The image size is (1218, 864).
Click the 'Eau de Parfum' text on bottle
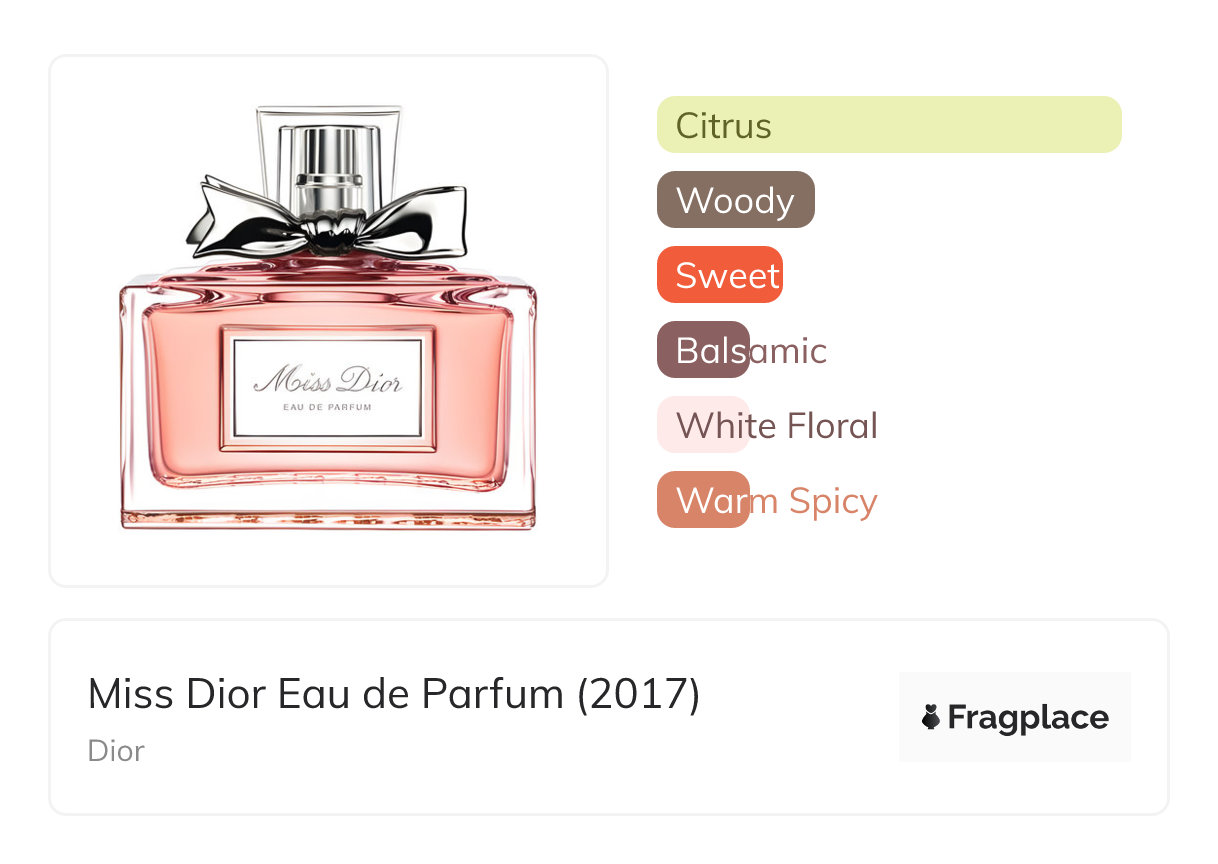click(328, 407)
